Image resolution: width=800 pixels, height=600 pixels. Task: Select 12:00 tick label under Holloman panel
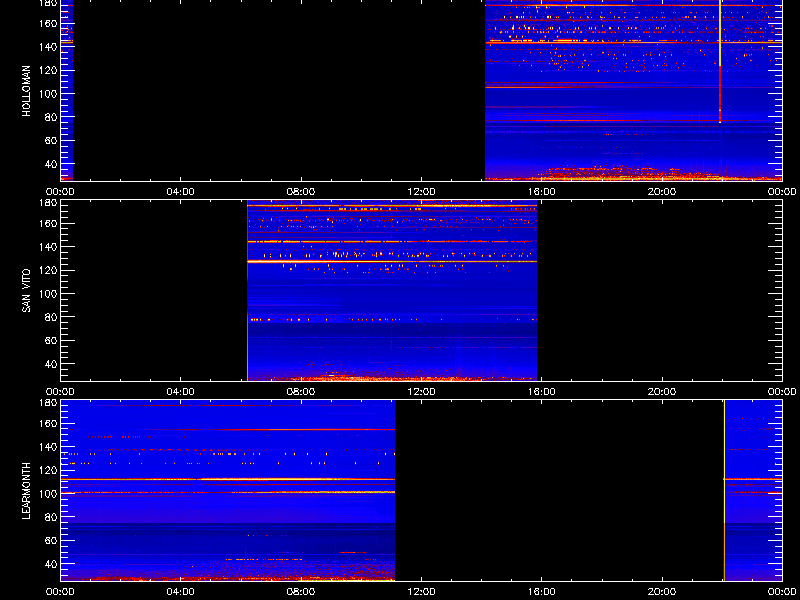click(x=421, y=192)
